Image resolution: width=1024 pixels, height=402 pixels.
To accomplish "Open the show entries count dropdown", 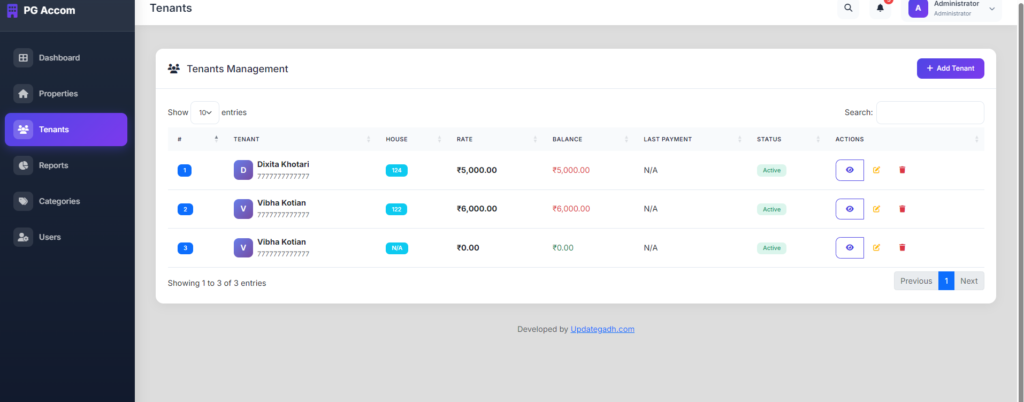I will point(205,112).
